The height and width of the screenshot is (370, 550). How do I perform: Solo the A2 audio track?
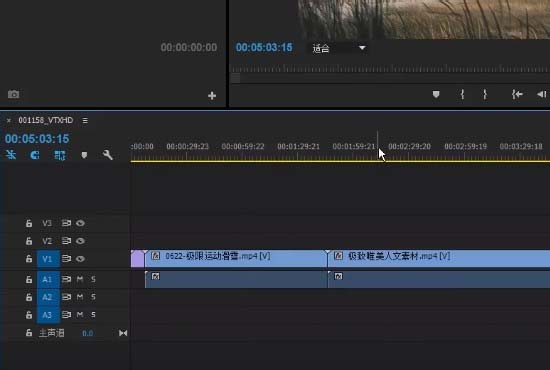click(93, 297)
